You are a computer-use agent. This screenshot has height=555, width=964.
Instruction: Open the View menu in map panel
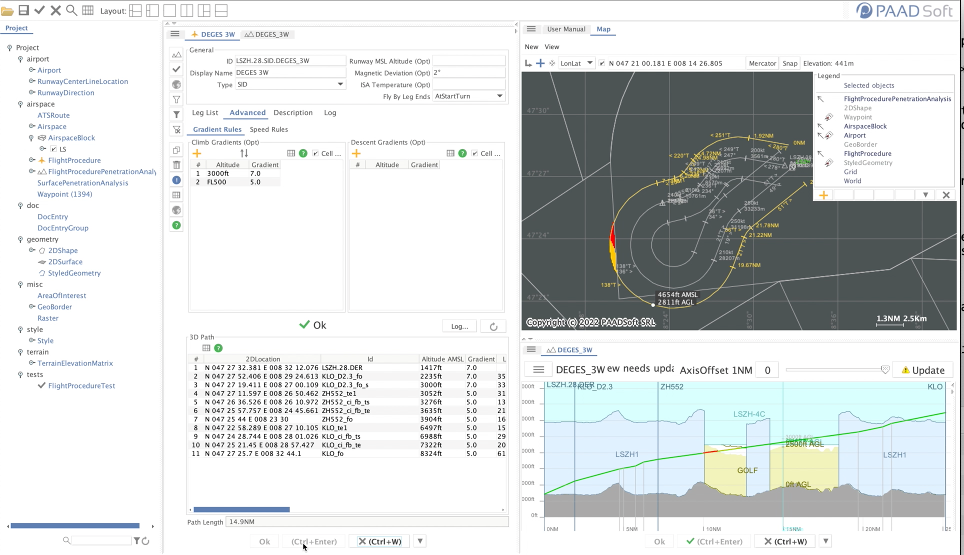click(552, 47)
